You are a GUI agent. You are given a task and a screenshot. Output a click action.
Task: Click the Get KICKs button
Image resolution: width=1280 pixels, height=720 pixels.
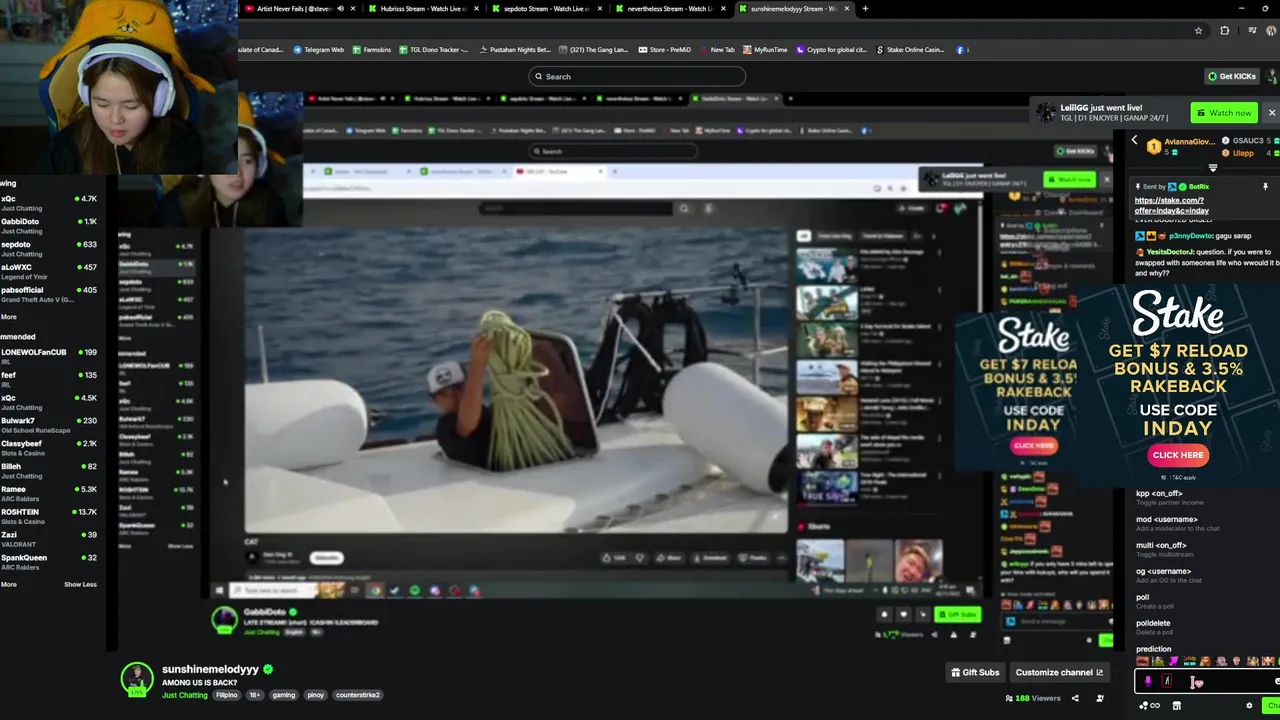coord(1231,76)
